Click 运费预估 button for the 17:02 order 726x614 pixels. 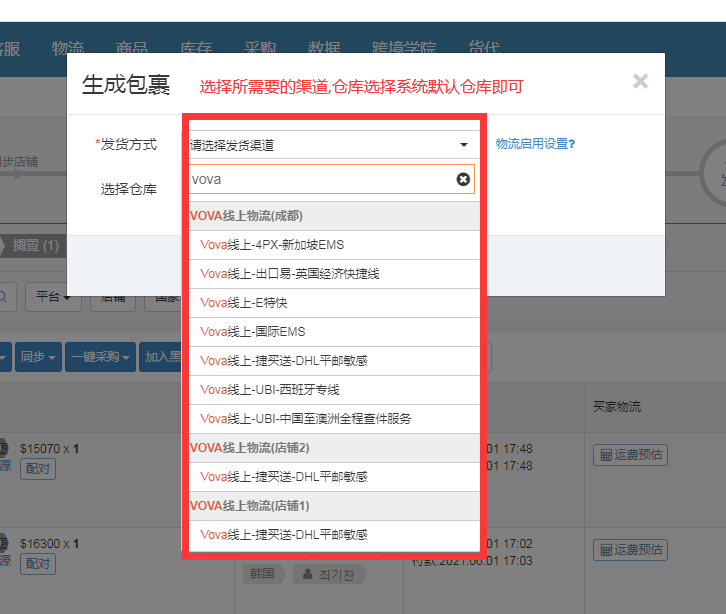click(x=631, y=550)
